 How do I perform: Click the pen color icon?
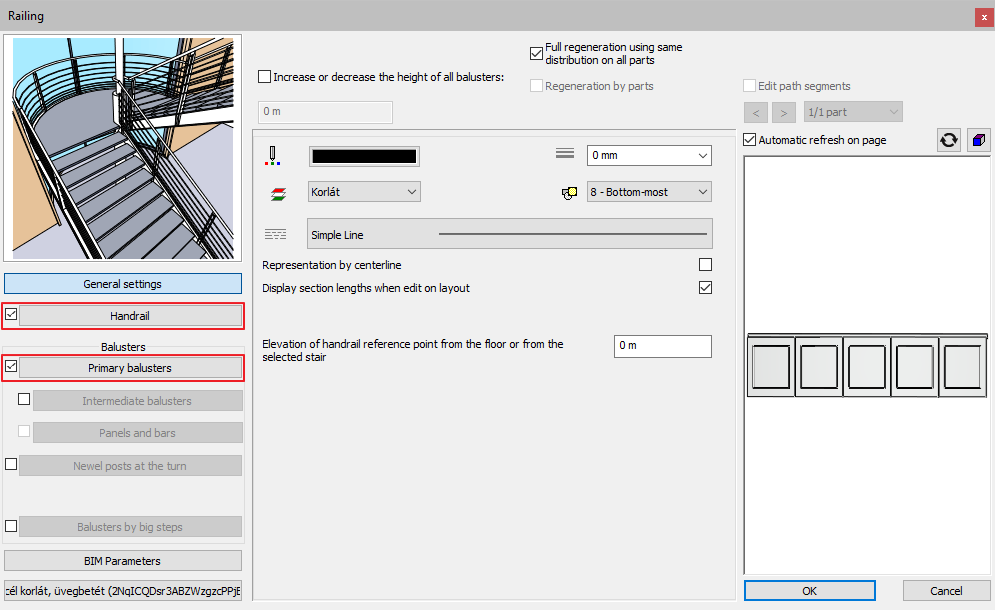[271, 155]
